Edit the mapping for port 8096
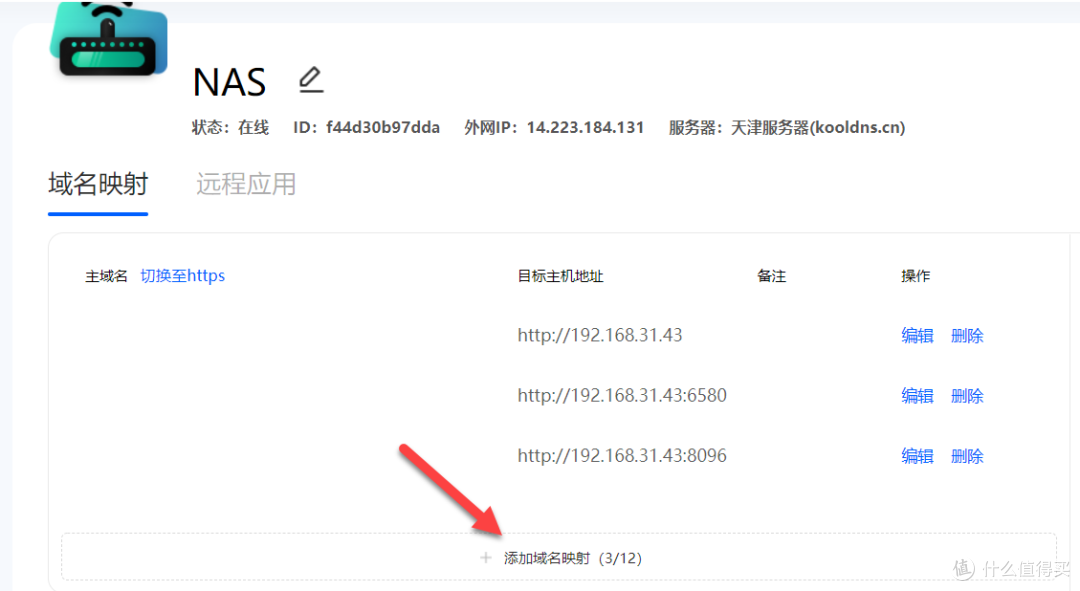The height and width of the screenshot is (591, 1080). (x=917, y=456)
